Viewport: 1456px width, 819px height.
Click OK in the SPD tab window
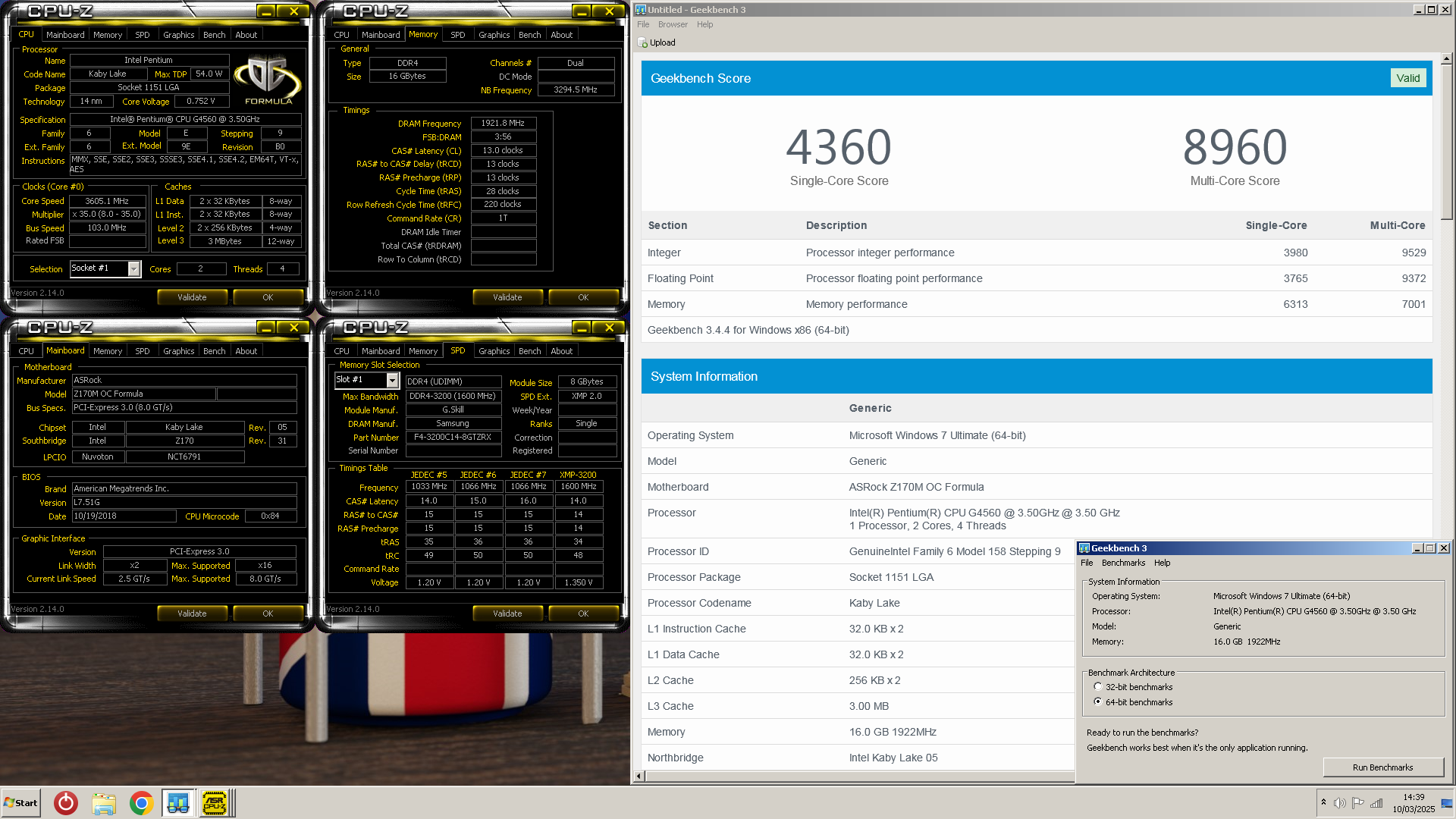pyautogui.click(x=583, y=613)
